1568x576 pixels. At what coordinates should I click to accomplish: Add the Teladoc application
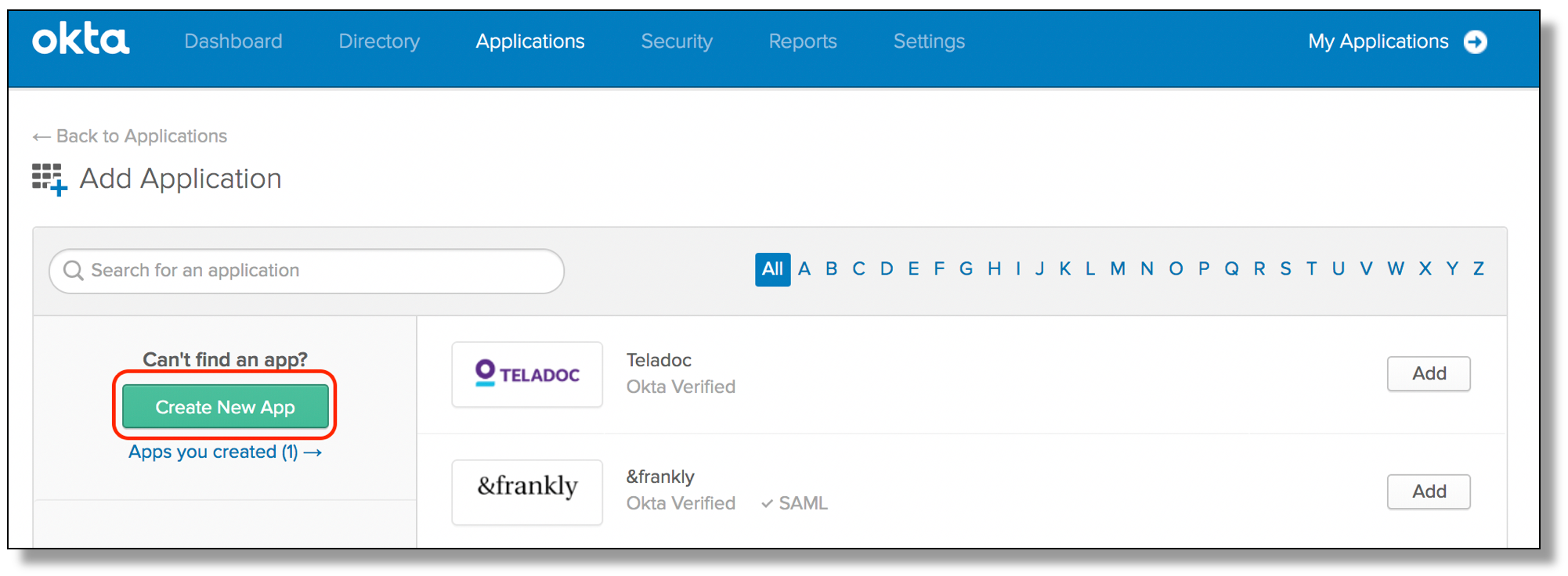click(1429, 374)
